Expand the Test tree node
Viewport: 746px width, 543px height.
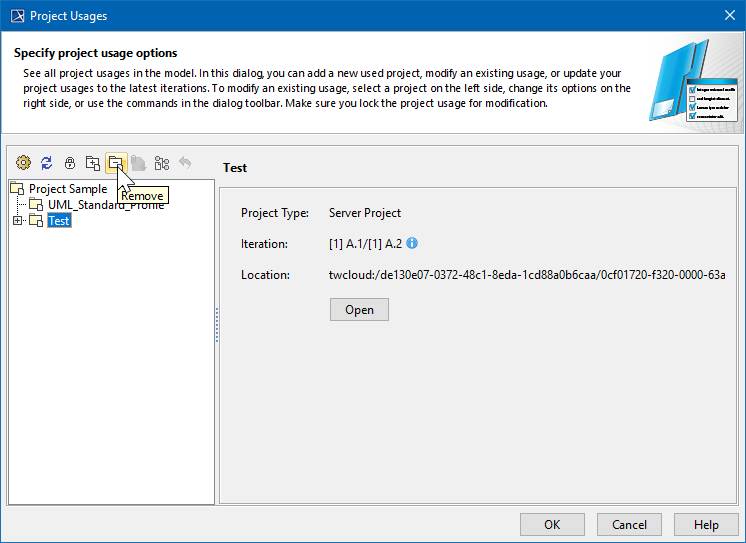[17, 221]
